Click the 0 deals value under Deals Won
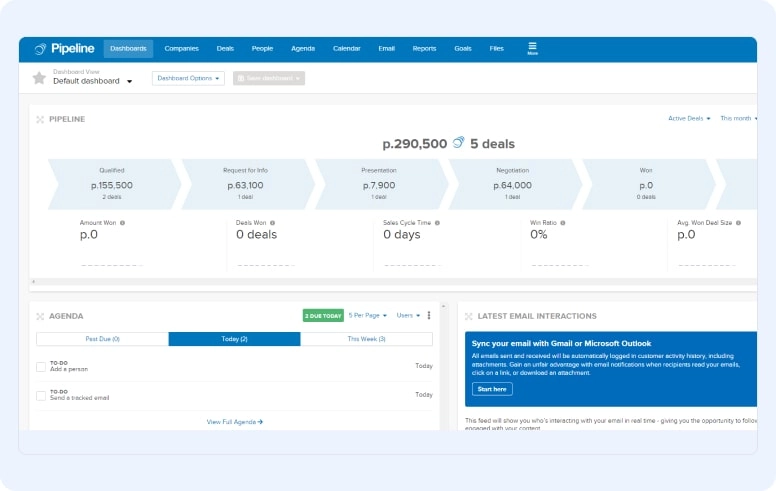Viewport: 776px width, 491px height. click(256, 235)
